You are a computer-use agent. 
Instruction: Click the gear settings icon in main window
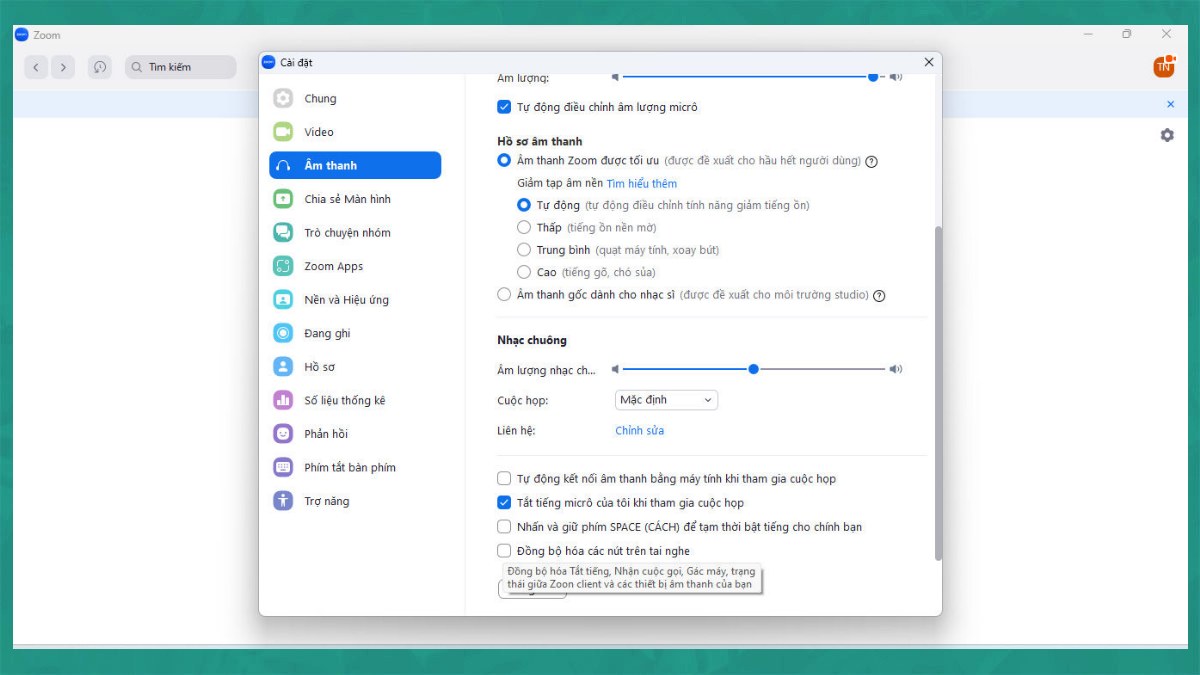[1167, 135]
